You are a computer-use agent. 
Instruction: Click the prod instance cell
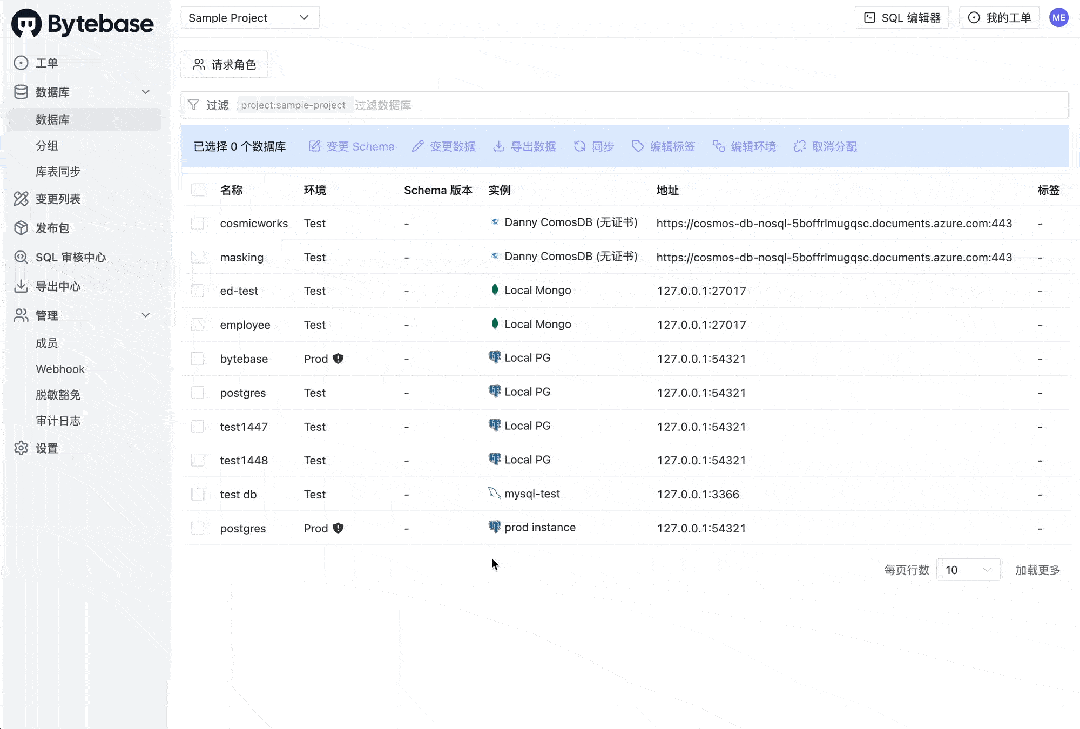tap(532, 528)
